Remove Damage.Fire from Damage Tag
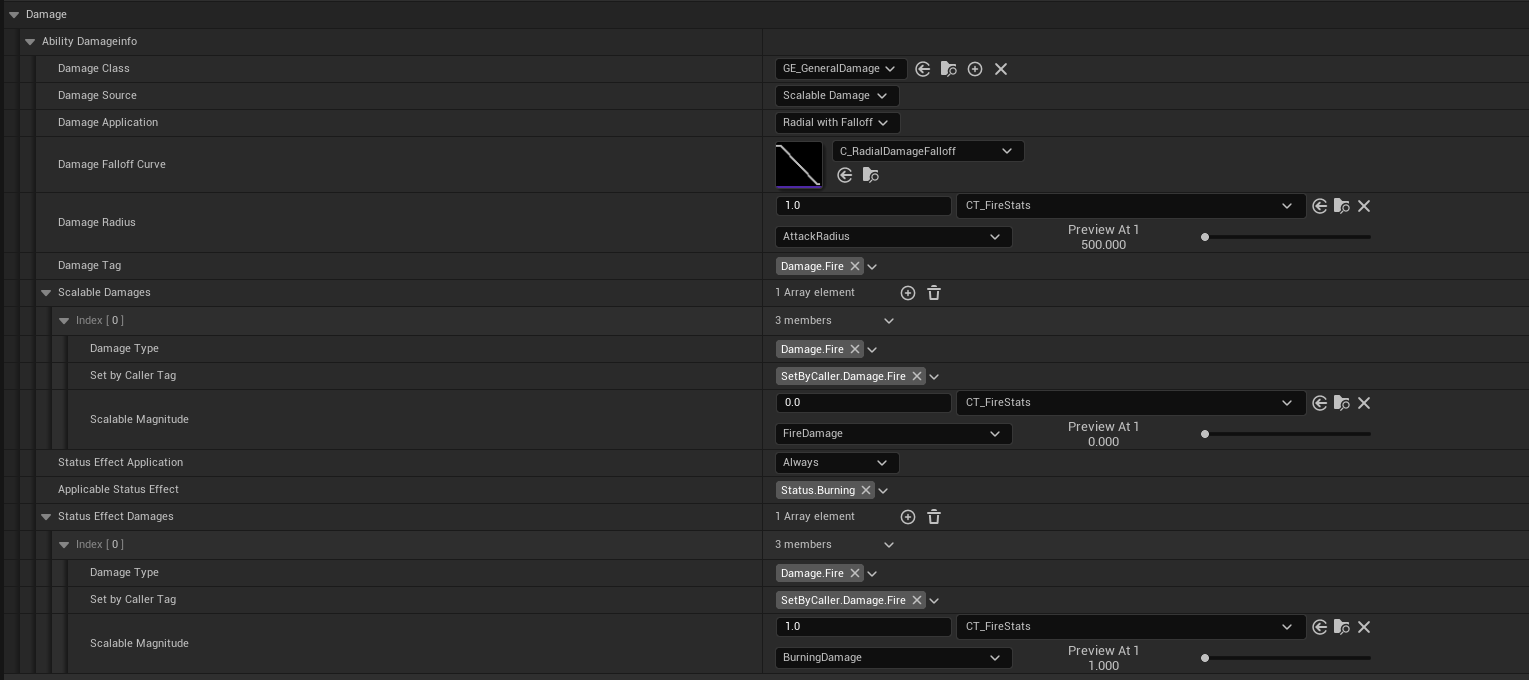Viewport: 1529px width, 680px height. click(855, 266)
